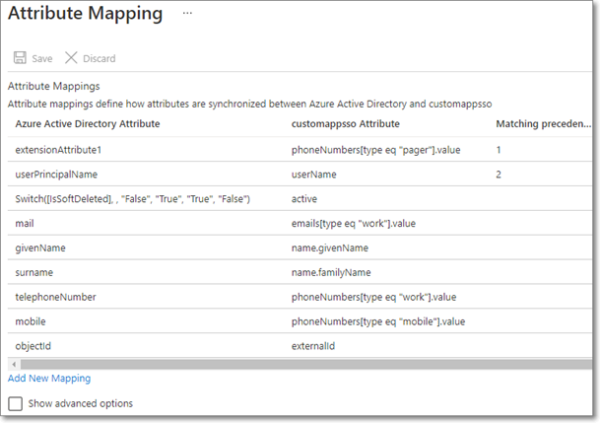600x423 pixels.
Task: Click matching precedence value 2
Action: tap(499, 175)
